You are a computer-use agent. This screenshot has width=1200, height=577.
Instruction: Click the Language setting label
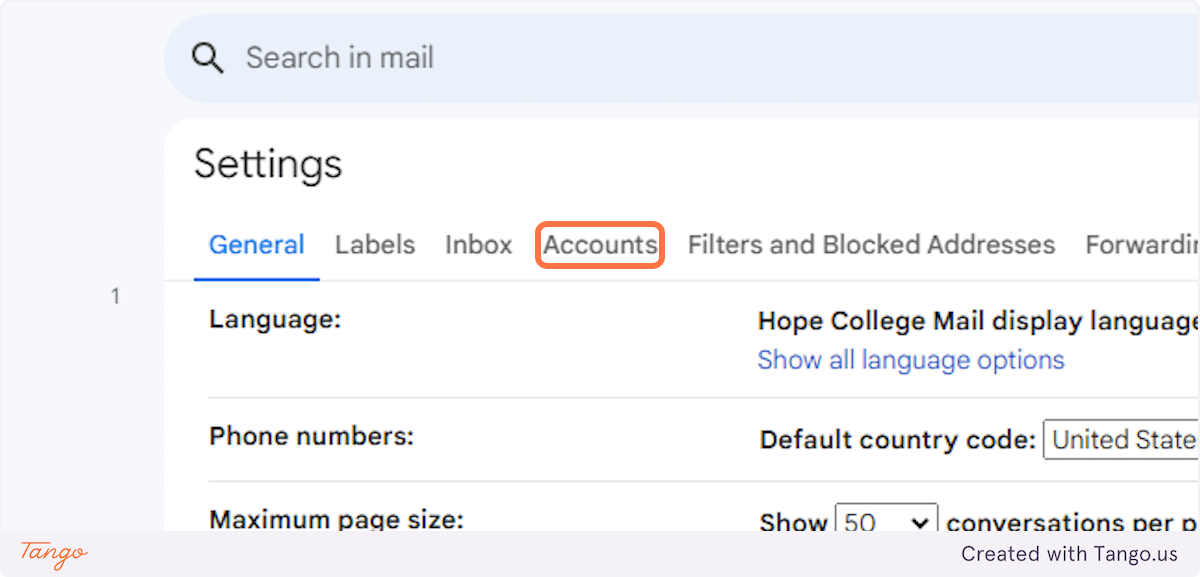click(275, 320)
